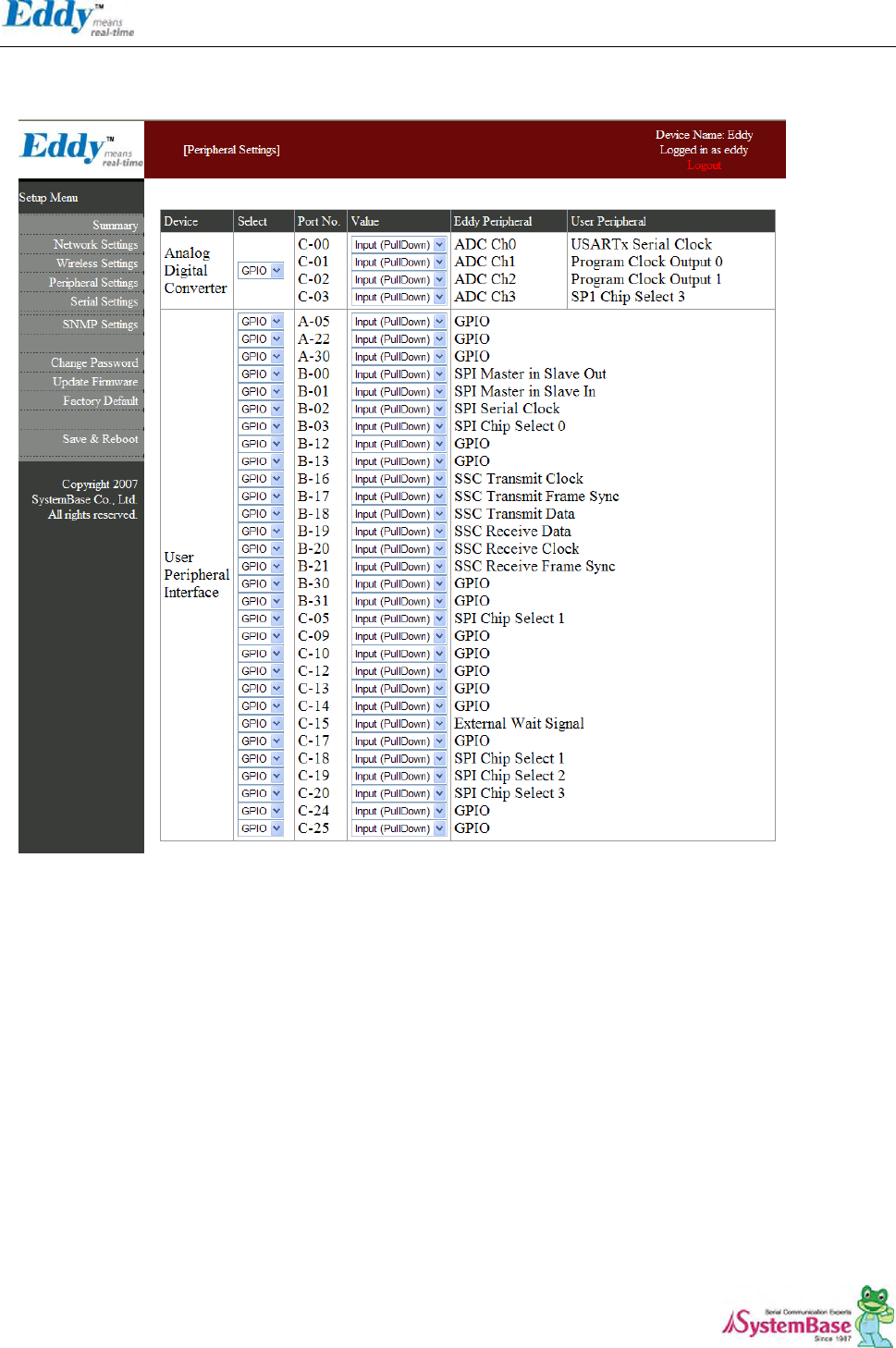Open GPIO select dropdown for port B-16
The width and height of the screenshot is (896, 1348).
tap(261, 479)
